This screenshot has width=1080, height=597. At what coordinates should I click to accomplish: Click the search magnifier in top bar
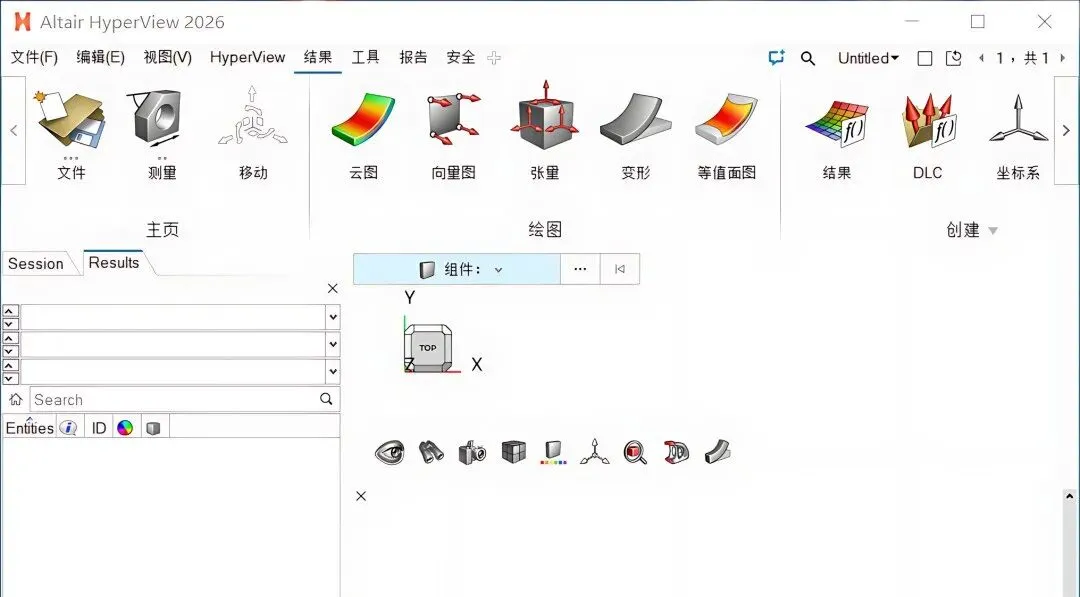coord(808,59)
